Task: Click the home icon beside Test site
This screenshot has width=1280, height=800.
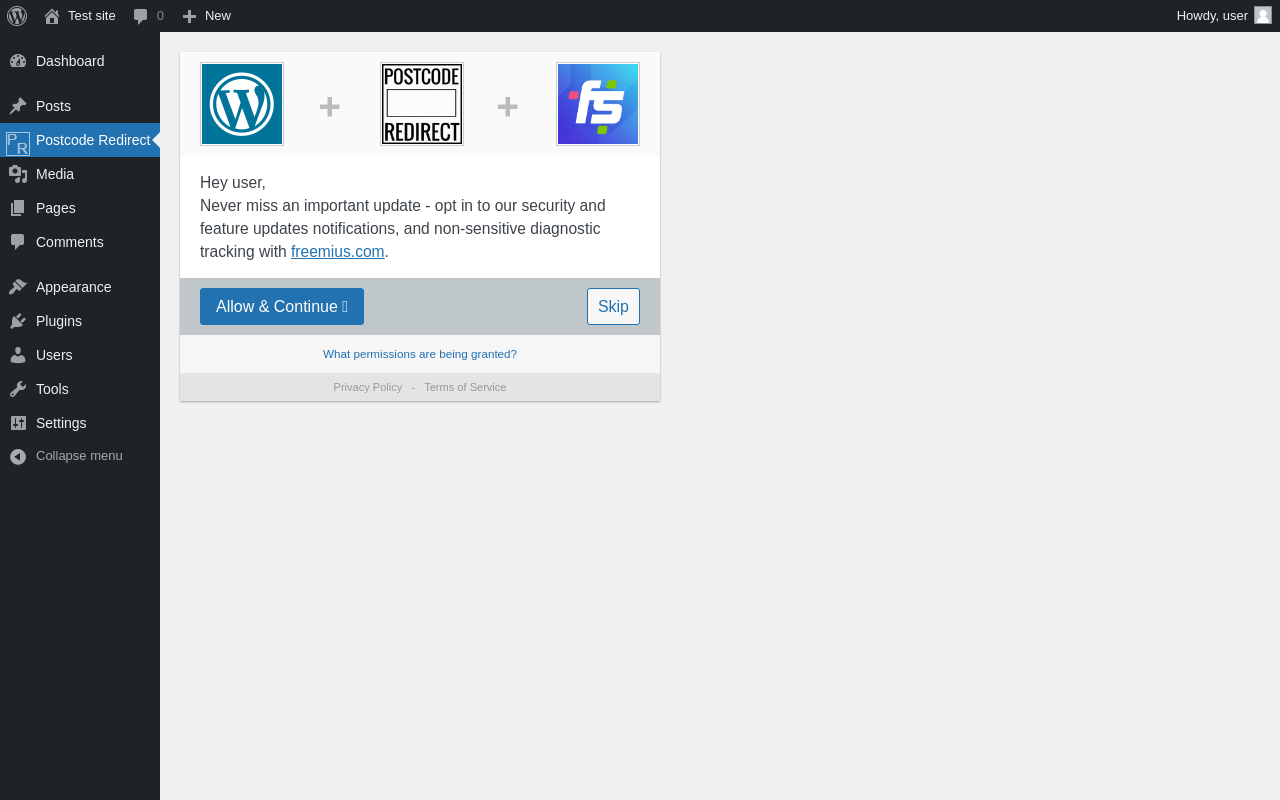Action: click(x=52, y=16)
